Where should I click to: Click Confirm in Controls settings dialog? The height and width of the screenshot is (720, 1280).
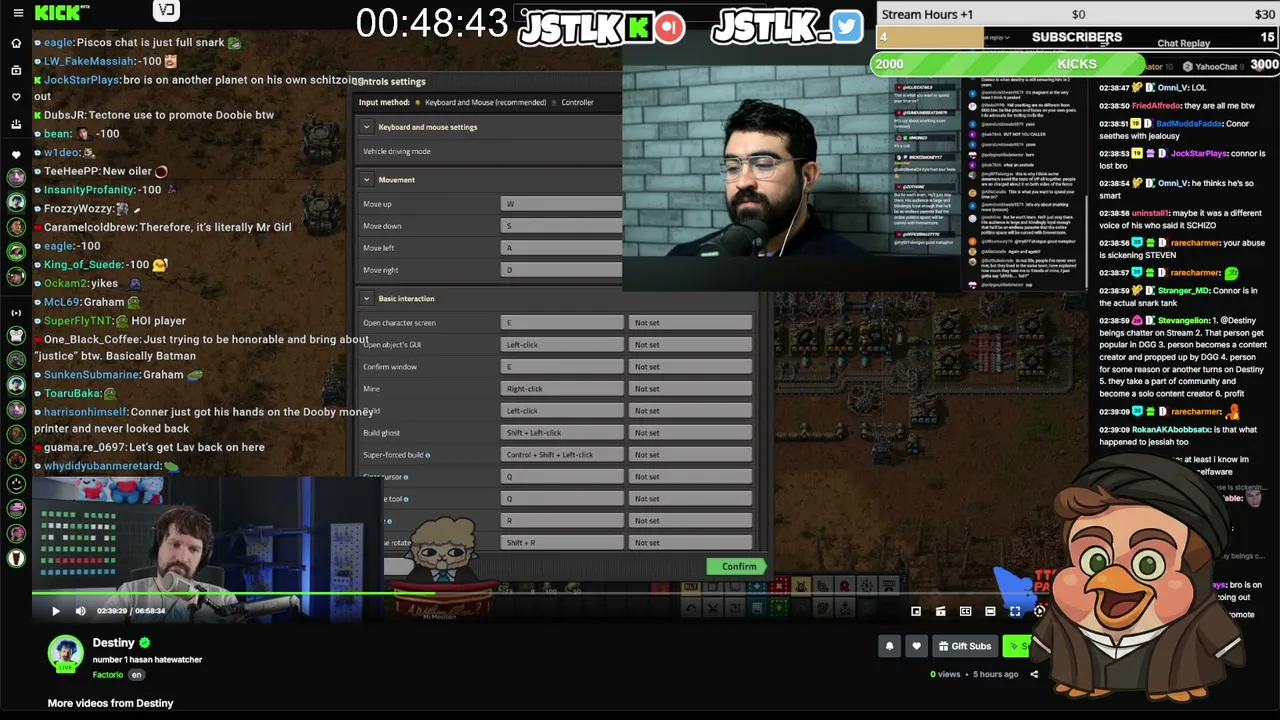coord(737,566)
